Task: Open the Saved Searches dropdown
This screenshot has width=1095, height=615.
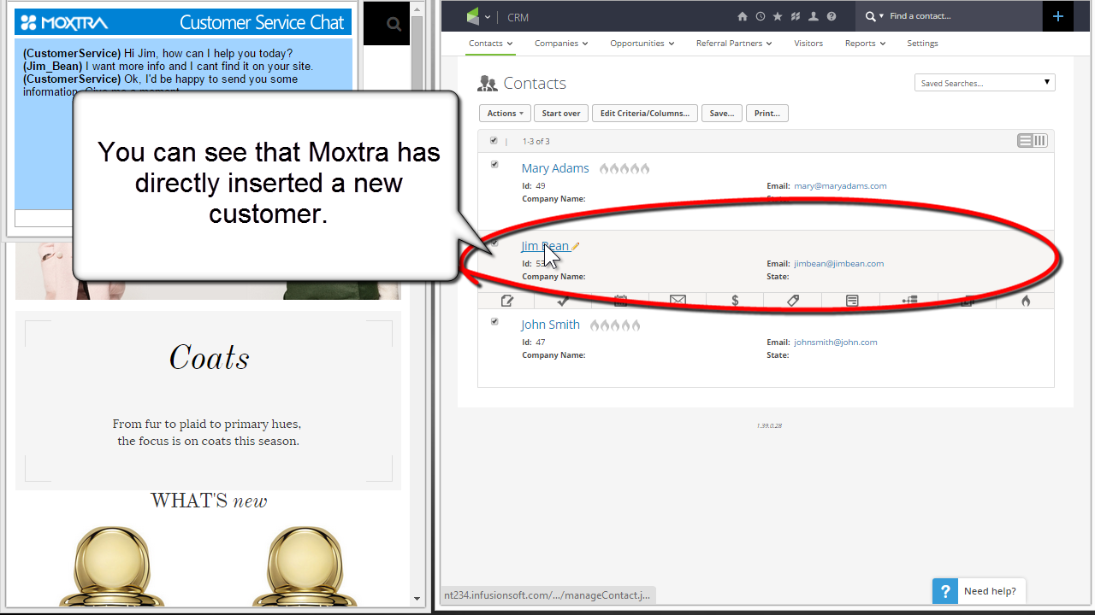Action: [x=985, y=82]
